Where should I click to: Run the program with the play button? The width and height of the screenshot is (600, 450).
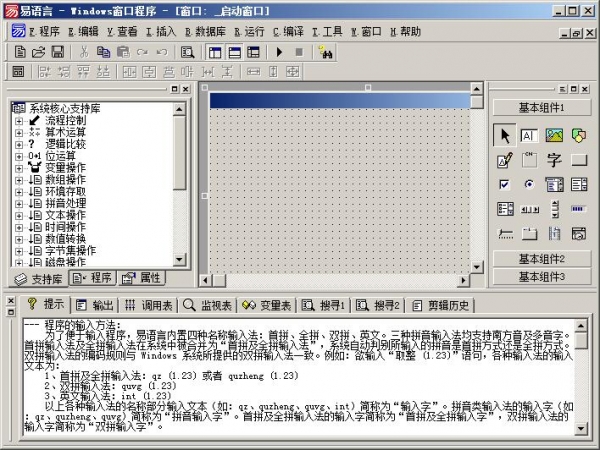click(279, 52)
